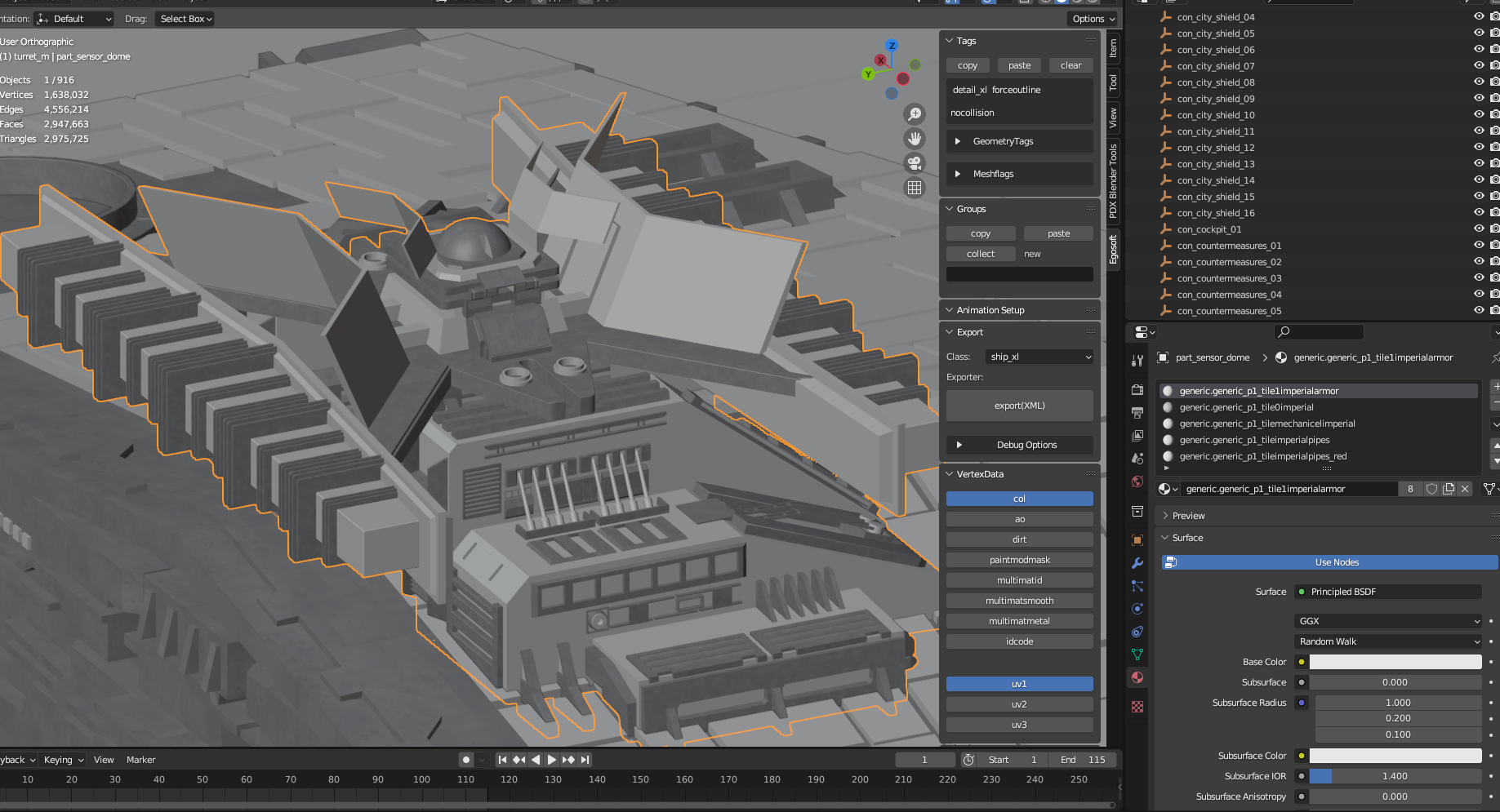The width and height of the screenshot is (1500, 812).
Task: Duplicate the material with new-material icon
Action: point(1449,489)
